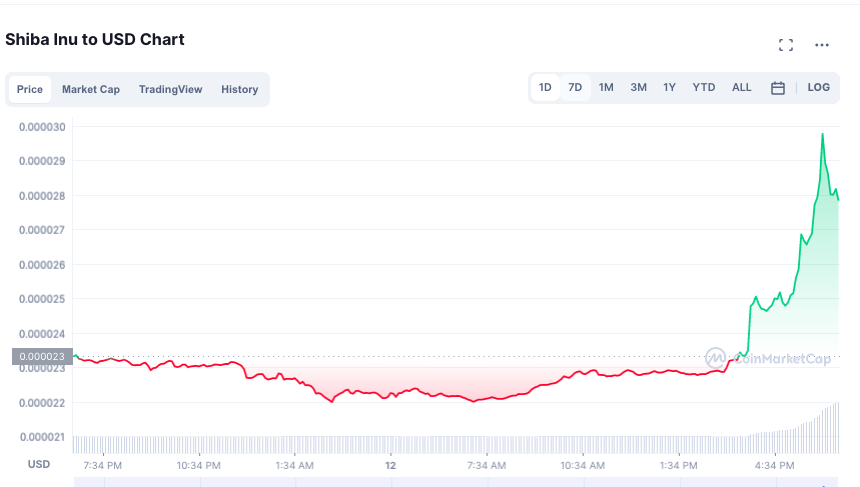This screenshot has width=860, height=487.
Task: Open the chart in fullscreen mode
Action: (786, 45)
